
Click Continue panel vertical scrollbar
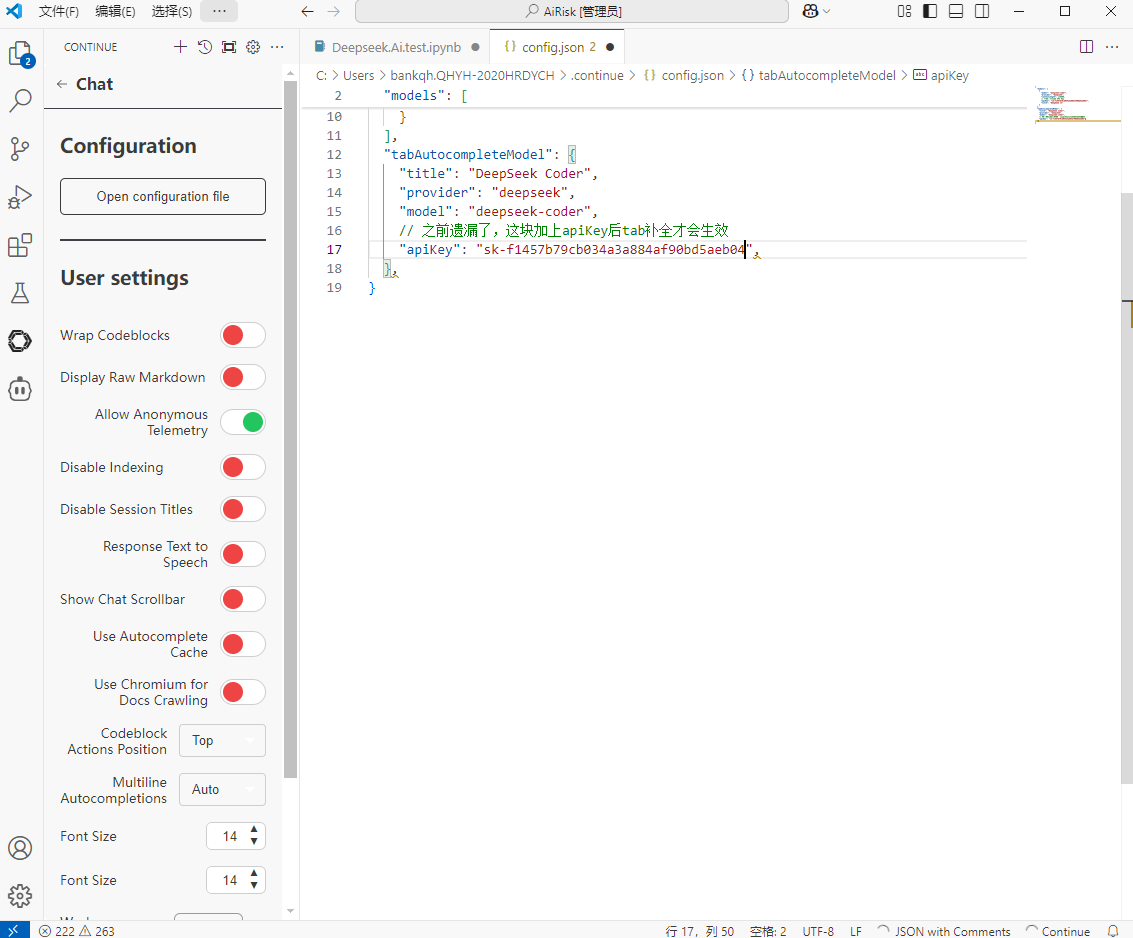pyautogui.click(x=290, y=430)
